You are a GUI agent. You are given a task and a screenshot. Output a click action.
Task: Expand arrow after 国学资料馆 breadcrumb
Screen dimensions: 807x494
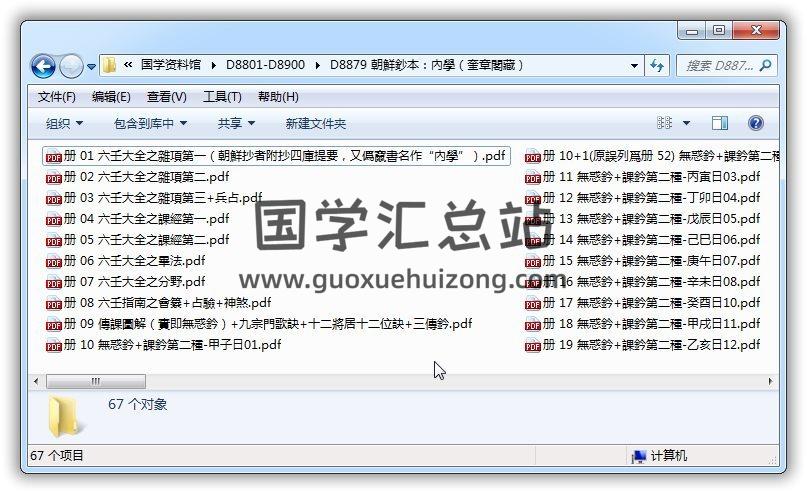pos(214,65)
